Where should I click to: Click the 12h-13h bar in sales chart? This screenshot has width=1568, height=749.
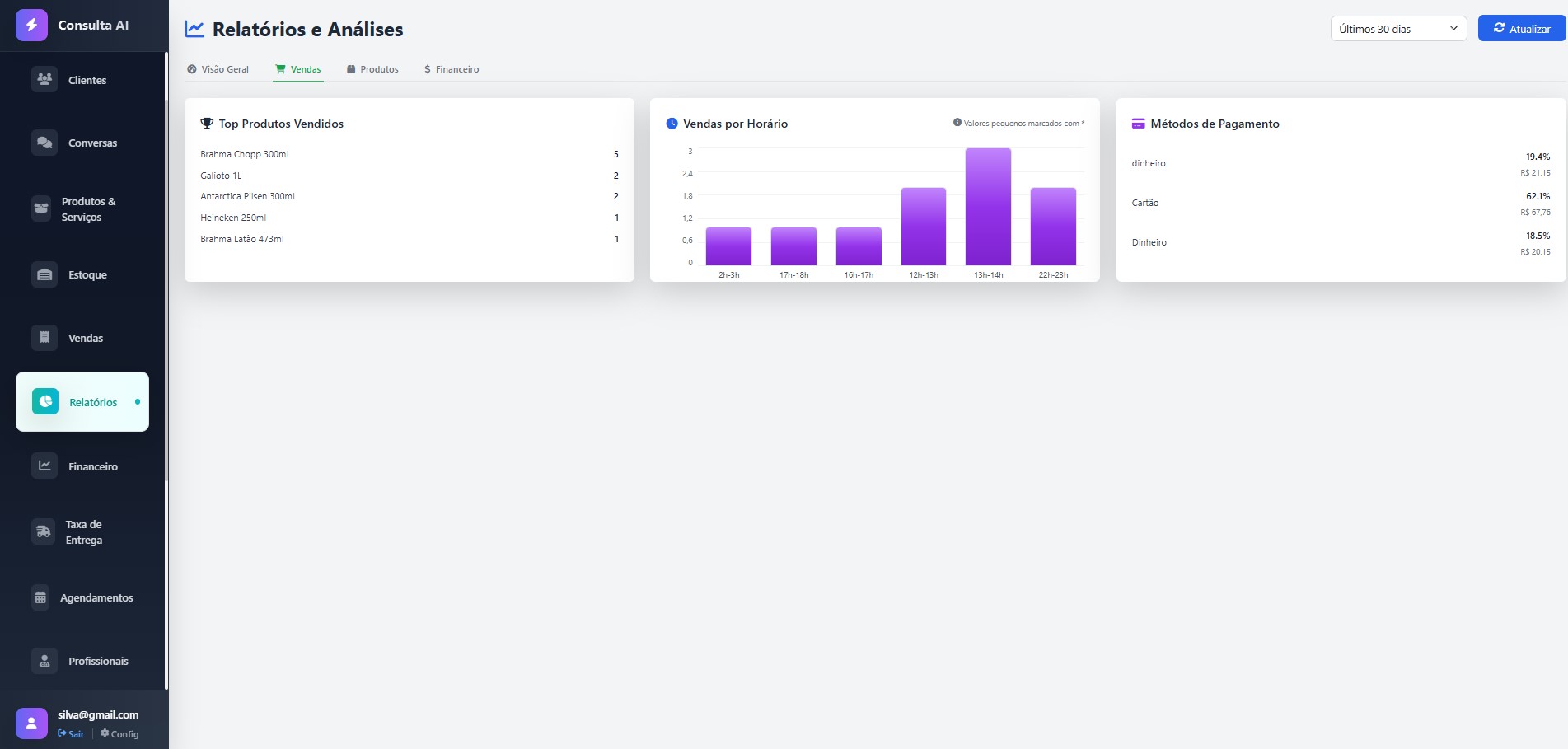pyautogui.click(x=923, y=227)
